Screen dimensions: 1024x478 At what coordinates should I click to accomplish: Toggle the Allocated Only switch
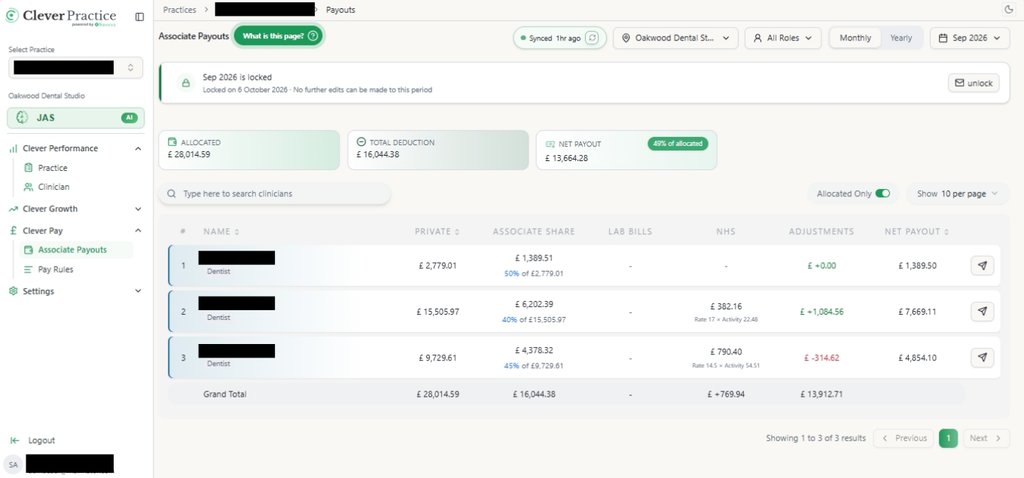point(883,193)
